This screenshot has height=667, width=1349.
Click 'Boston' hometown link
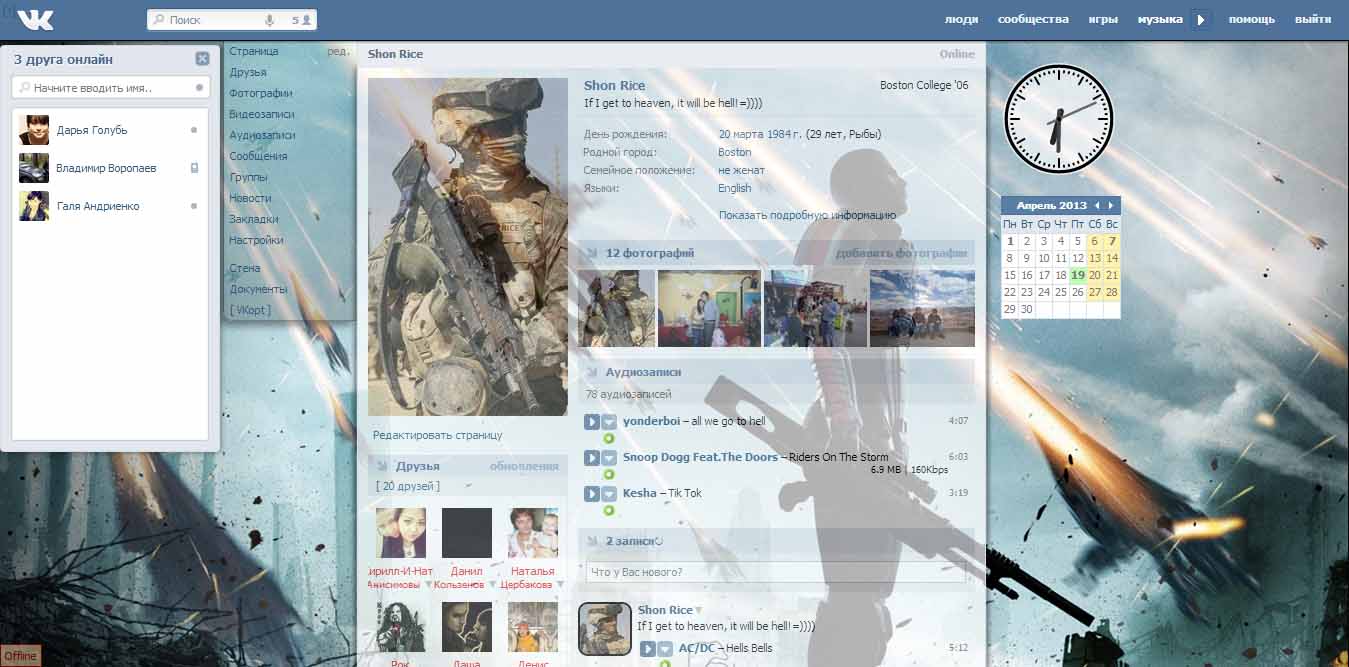point(735,152)
